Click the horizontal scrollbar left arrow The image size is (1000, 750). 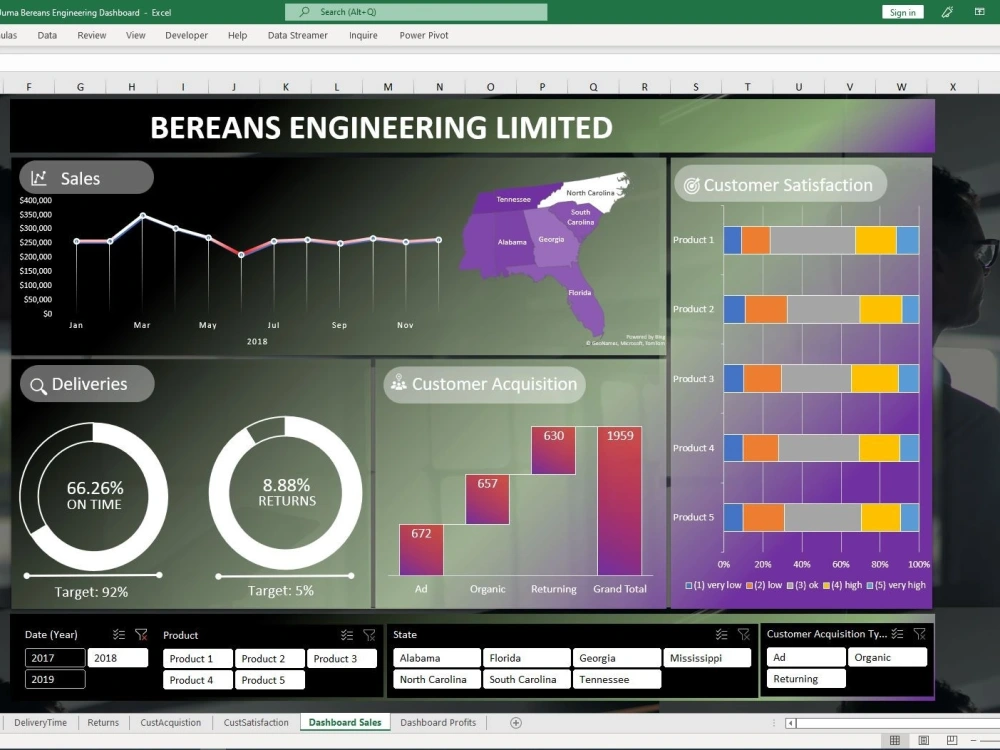[789, 722]
